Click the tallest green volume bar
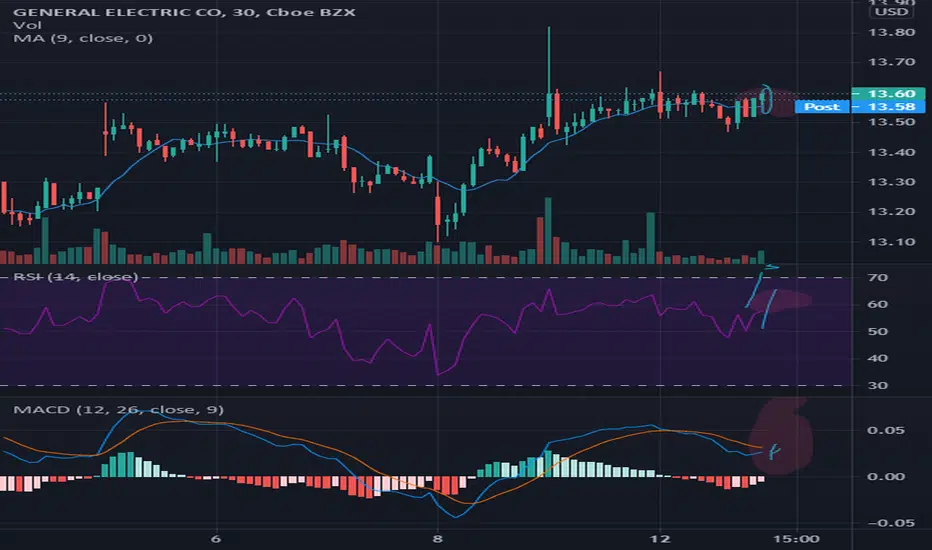This screenshot has width=932, height=550. click(x=548, y=230)
